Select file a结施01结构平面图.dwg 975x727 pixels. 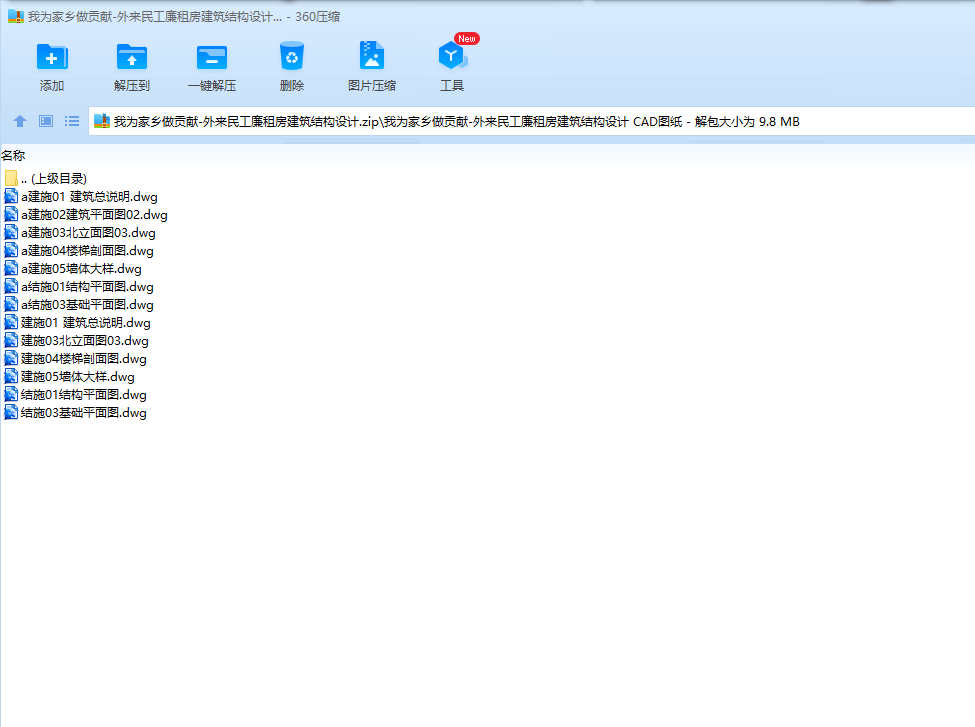87,287
